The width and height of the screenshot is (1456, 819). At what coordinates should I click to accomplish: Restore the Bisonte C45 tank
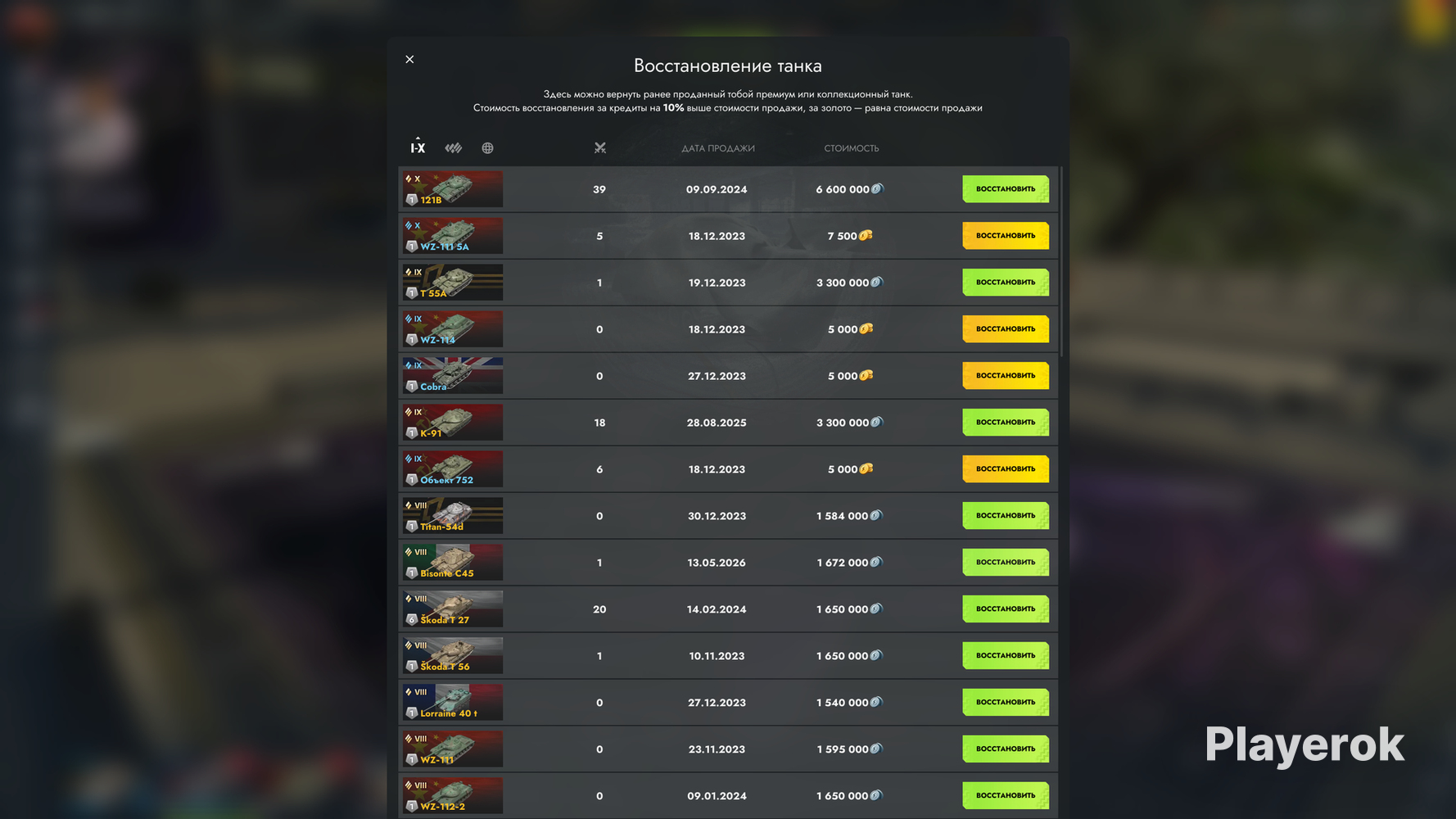click(1006, 563)
